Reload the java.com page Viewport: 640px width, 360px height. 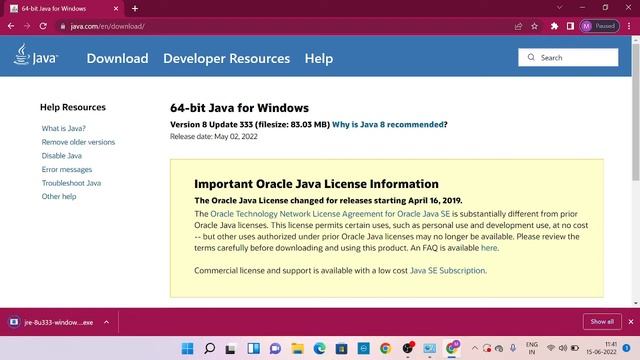click(43, 26)
